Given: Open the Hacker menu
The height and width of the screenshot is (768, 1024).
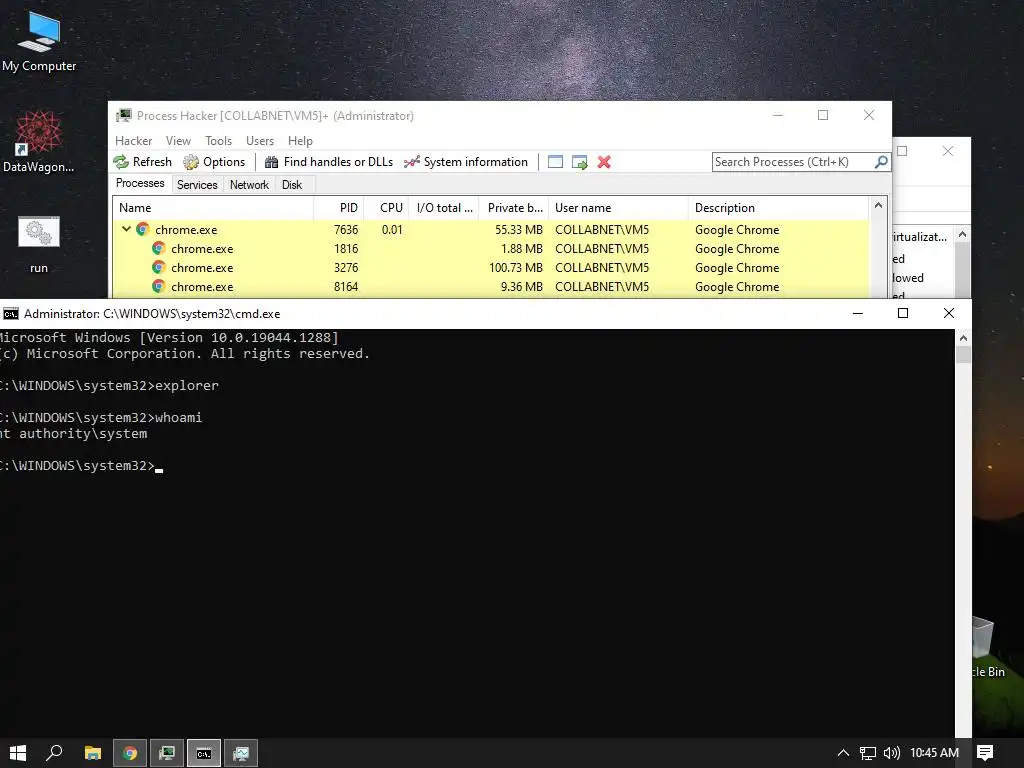Looking at the screenshot, I should 133,140.
